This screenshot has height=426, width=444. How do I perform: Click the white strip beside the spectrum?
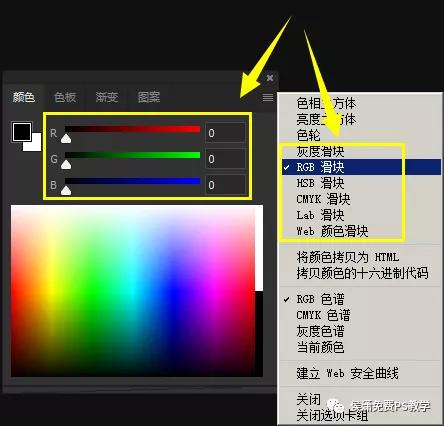[x=259, y=248]
